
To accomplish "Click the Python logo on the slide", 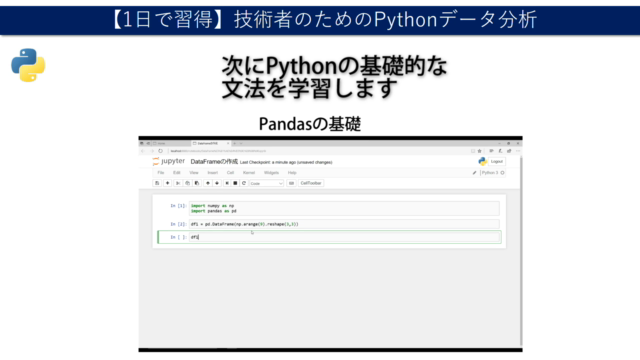I will point(28,65).
